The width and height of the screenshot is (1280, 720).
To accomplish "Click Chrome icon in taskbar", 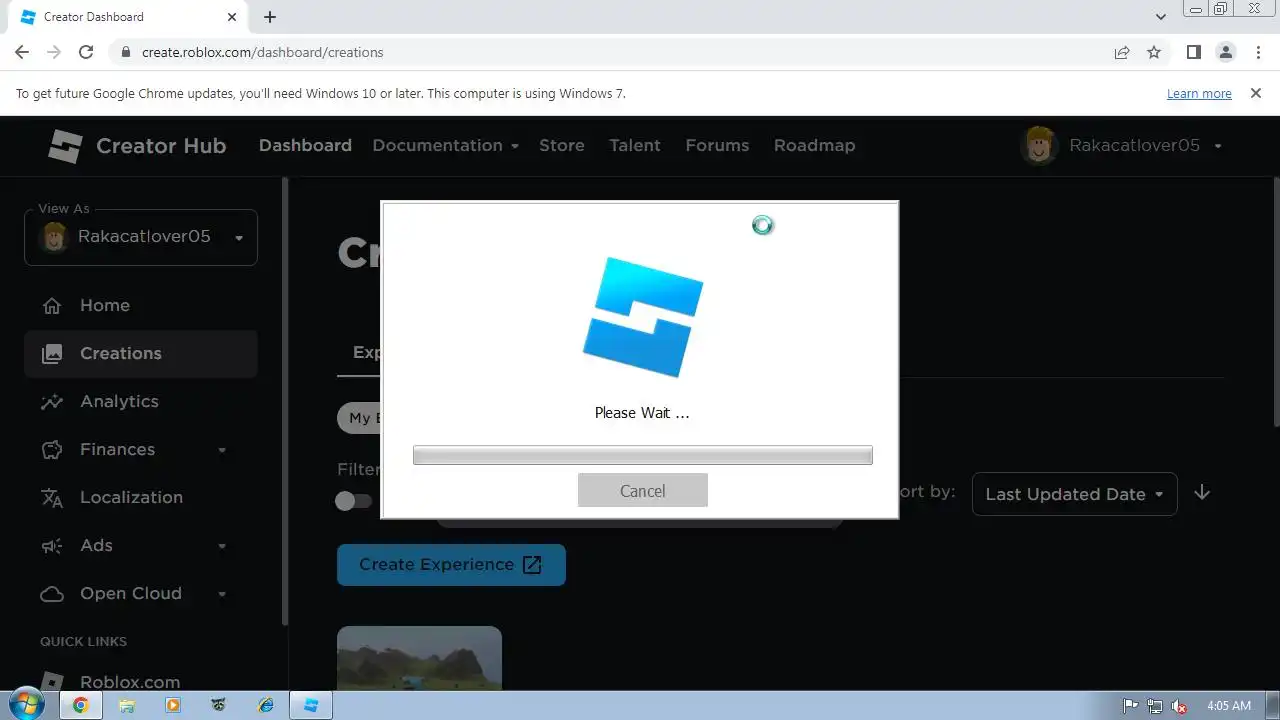I will (x=81, y=705).
